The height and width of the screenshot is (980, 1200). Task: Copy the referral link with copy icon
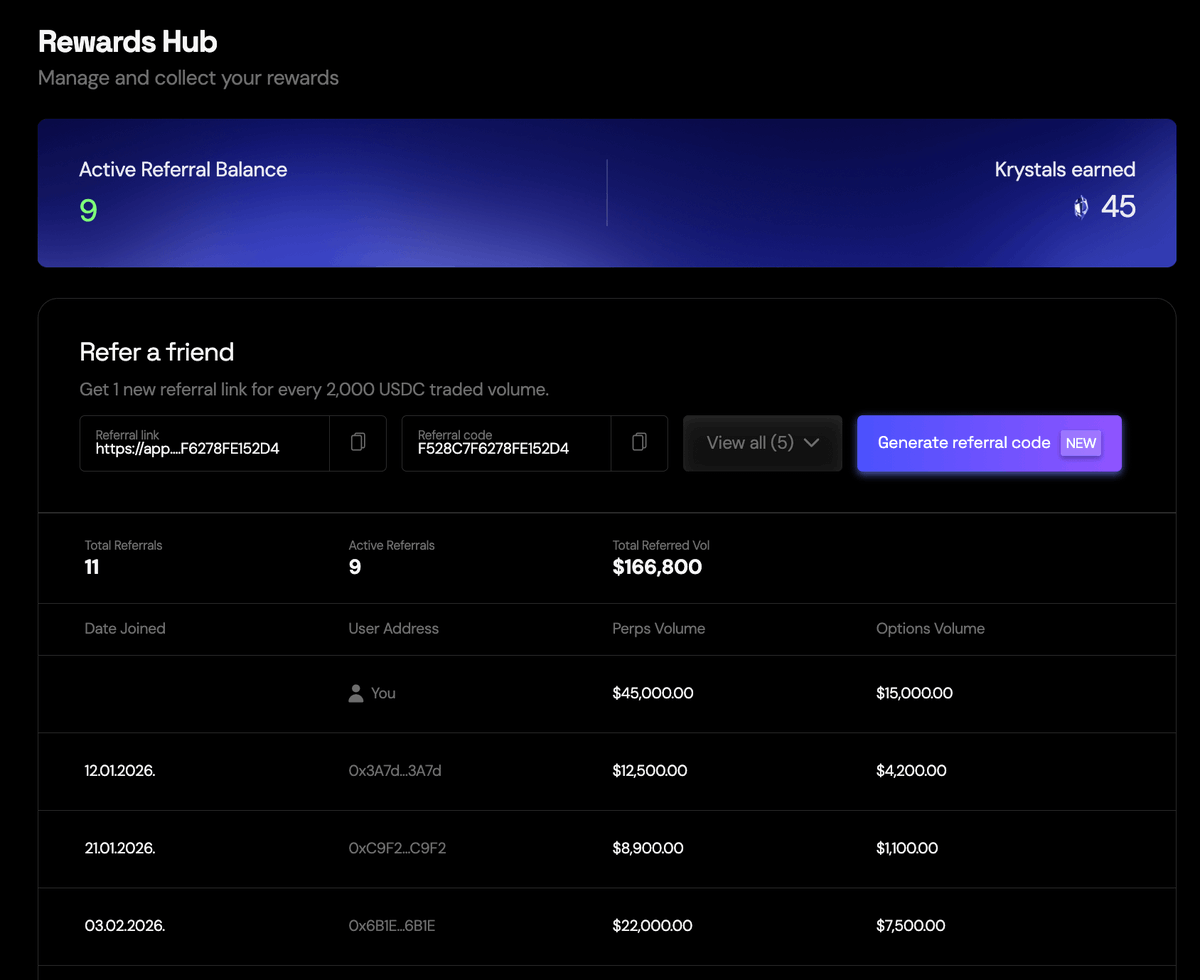click(x=358, y=442)
